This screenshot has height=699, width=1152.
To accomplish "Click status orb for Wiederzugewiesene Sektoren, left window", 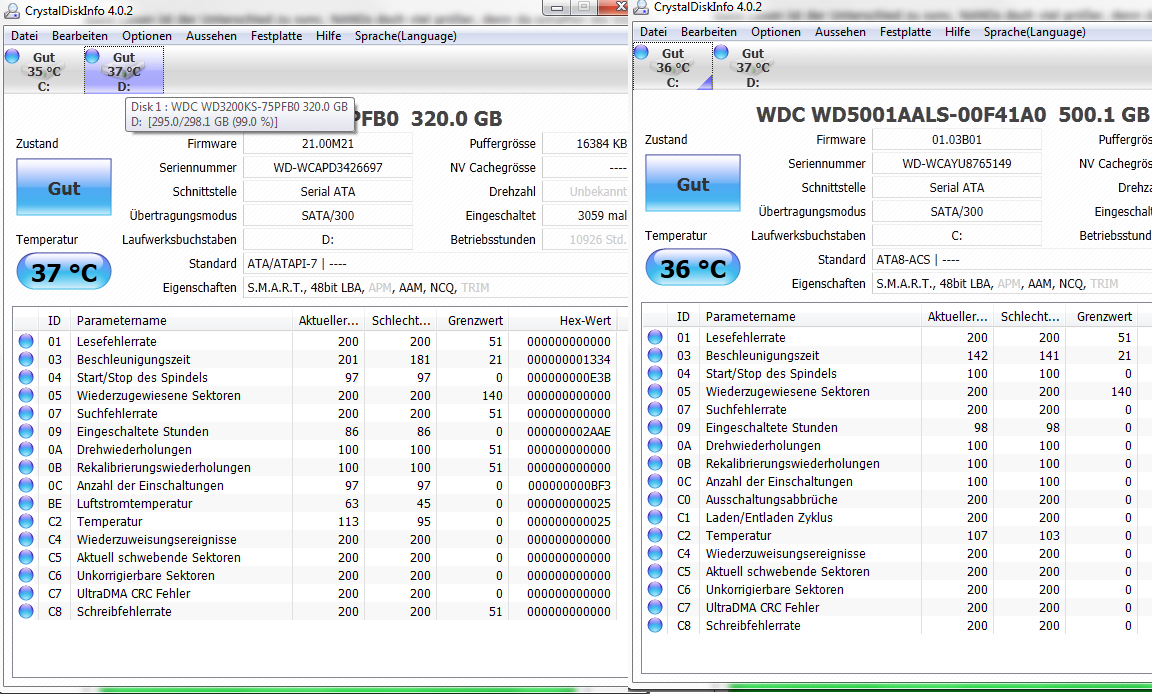I will point(26,395).
